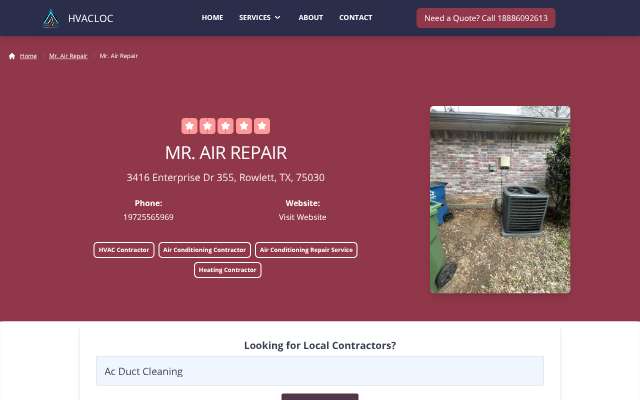Image resolution: width=640 pixels, height=400 pixels.
Task: Select the HVAC Contractor tag
Action: pos(124,250)
